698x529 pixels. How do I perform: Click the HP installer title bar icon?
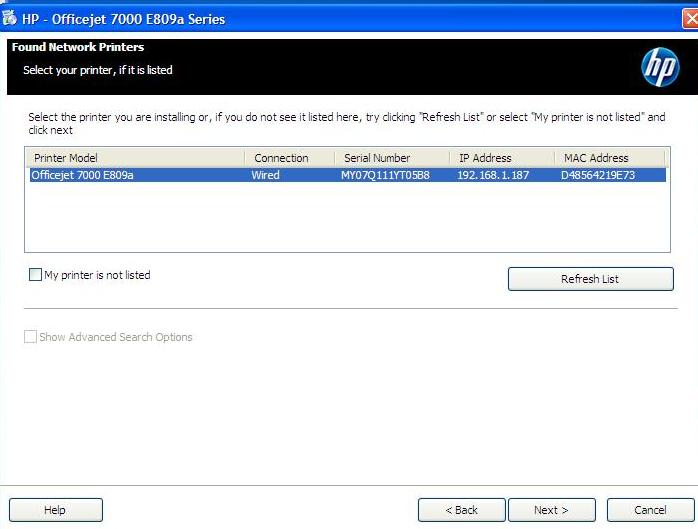pos(9,18)
